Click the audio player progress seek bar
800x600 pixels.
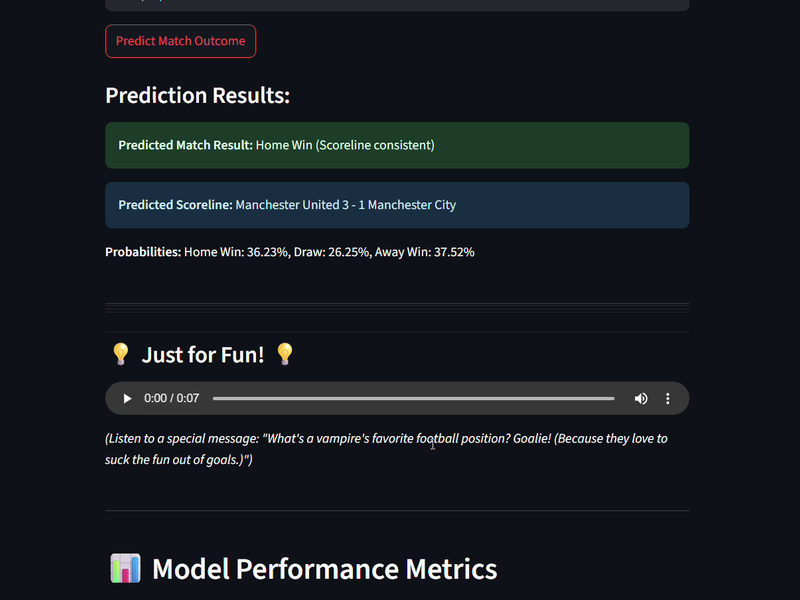click(x=413, y=398)
